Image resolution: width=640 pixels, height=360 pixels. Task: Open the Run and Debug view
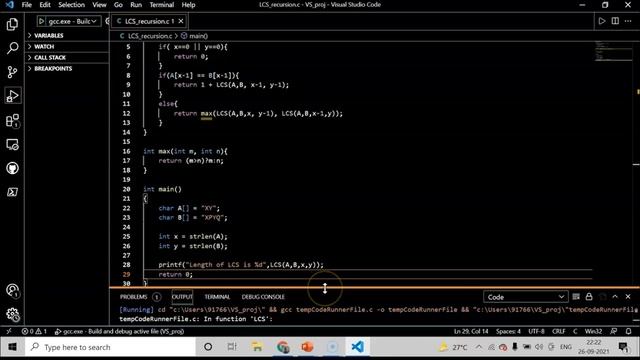(x=12, y=96)
